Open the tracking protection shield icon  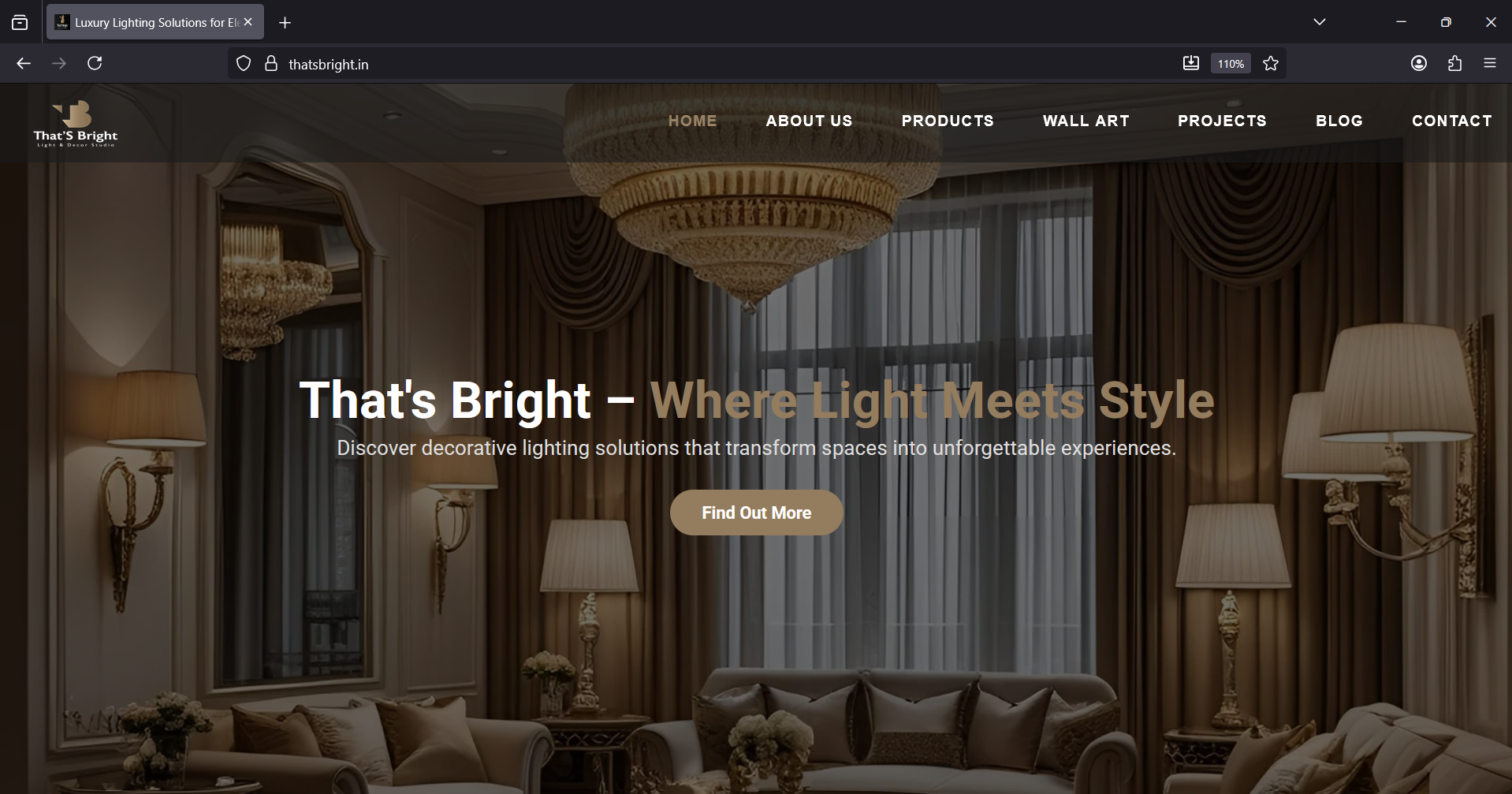pyautogui.click(x=244, y=64)
